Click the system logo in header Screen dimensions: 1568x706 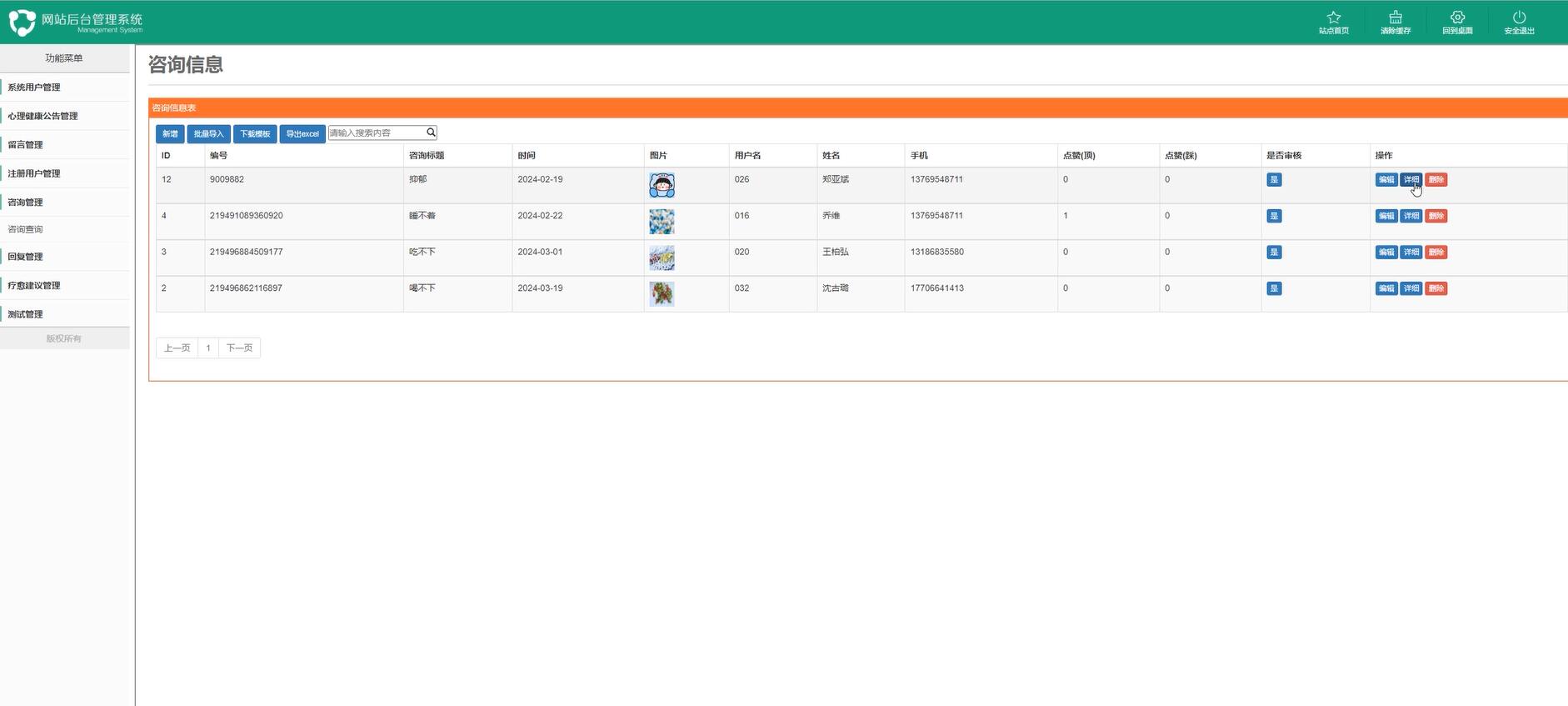22,23
